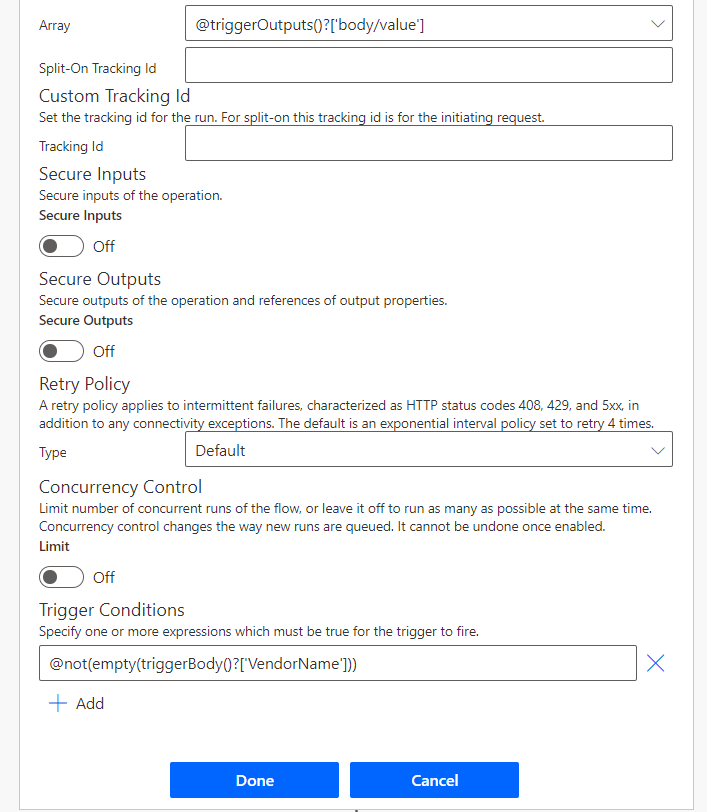Click into the Custom Tracking Id field

(x=428, y=143)
